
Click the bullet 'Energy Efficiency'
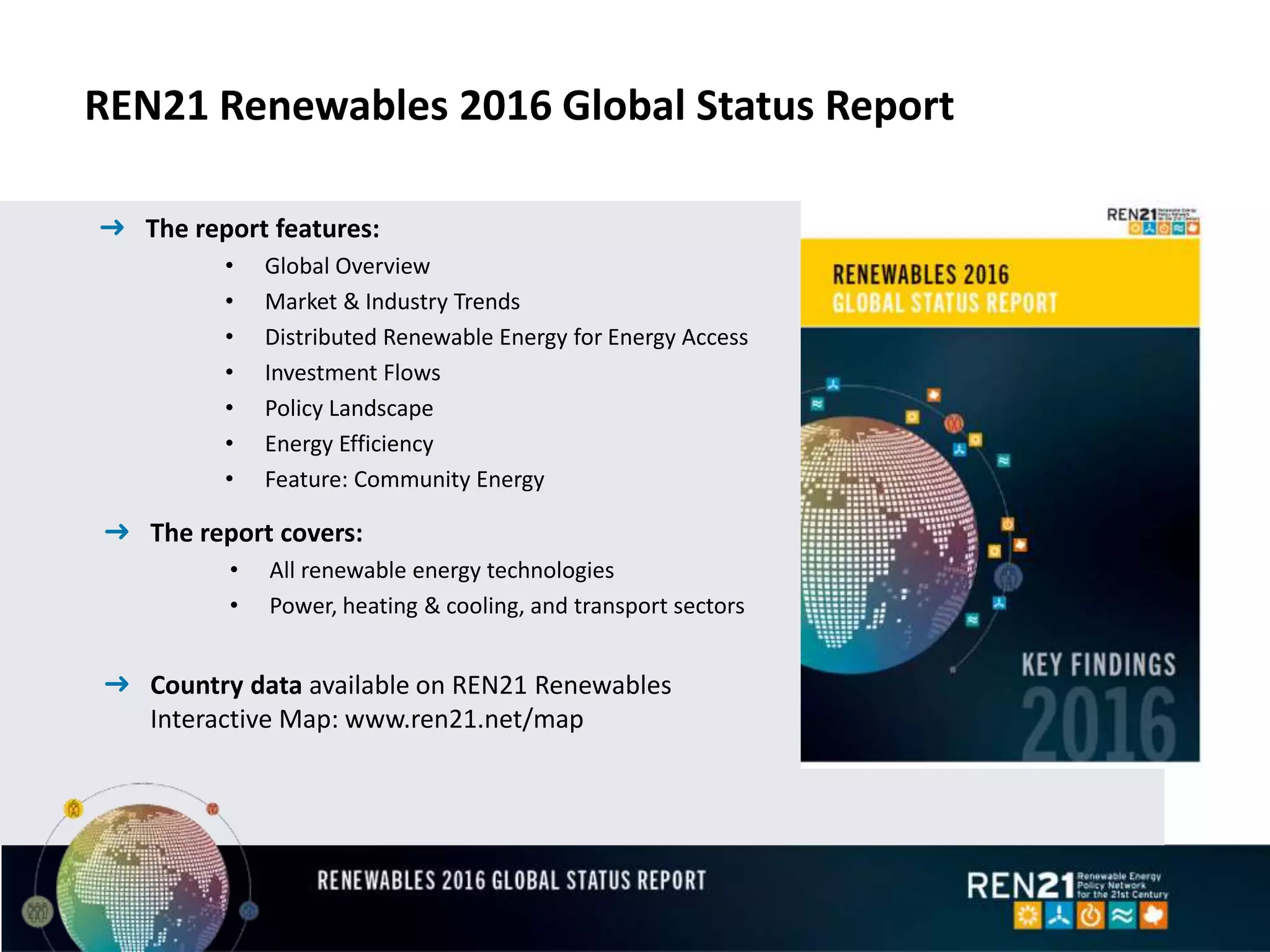(349, 444)
